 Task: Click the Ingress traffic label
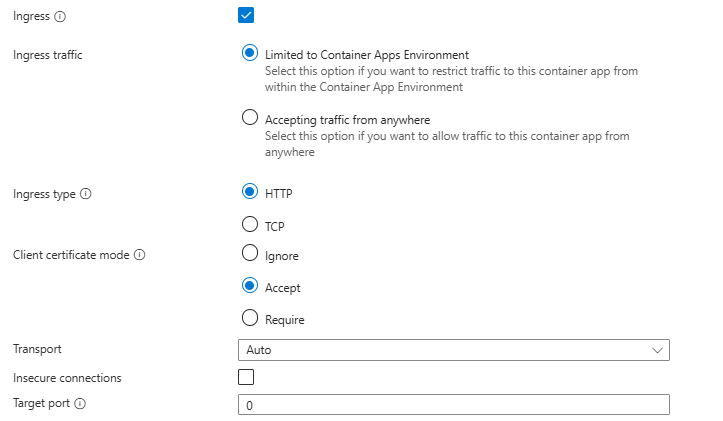pos(47,55)
